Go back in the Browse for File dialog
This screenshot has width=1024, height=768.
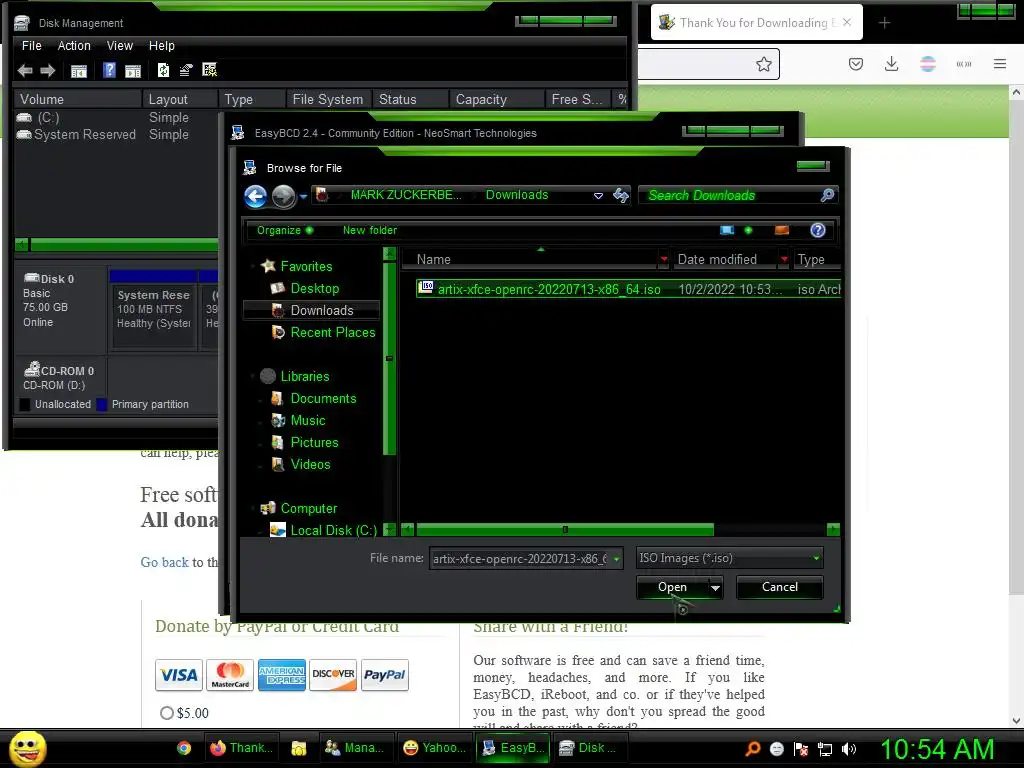point(255,196)
